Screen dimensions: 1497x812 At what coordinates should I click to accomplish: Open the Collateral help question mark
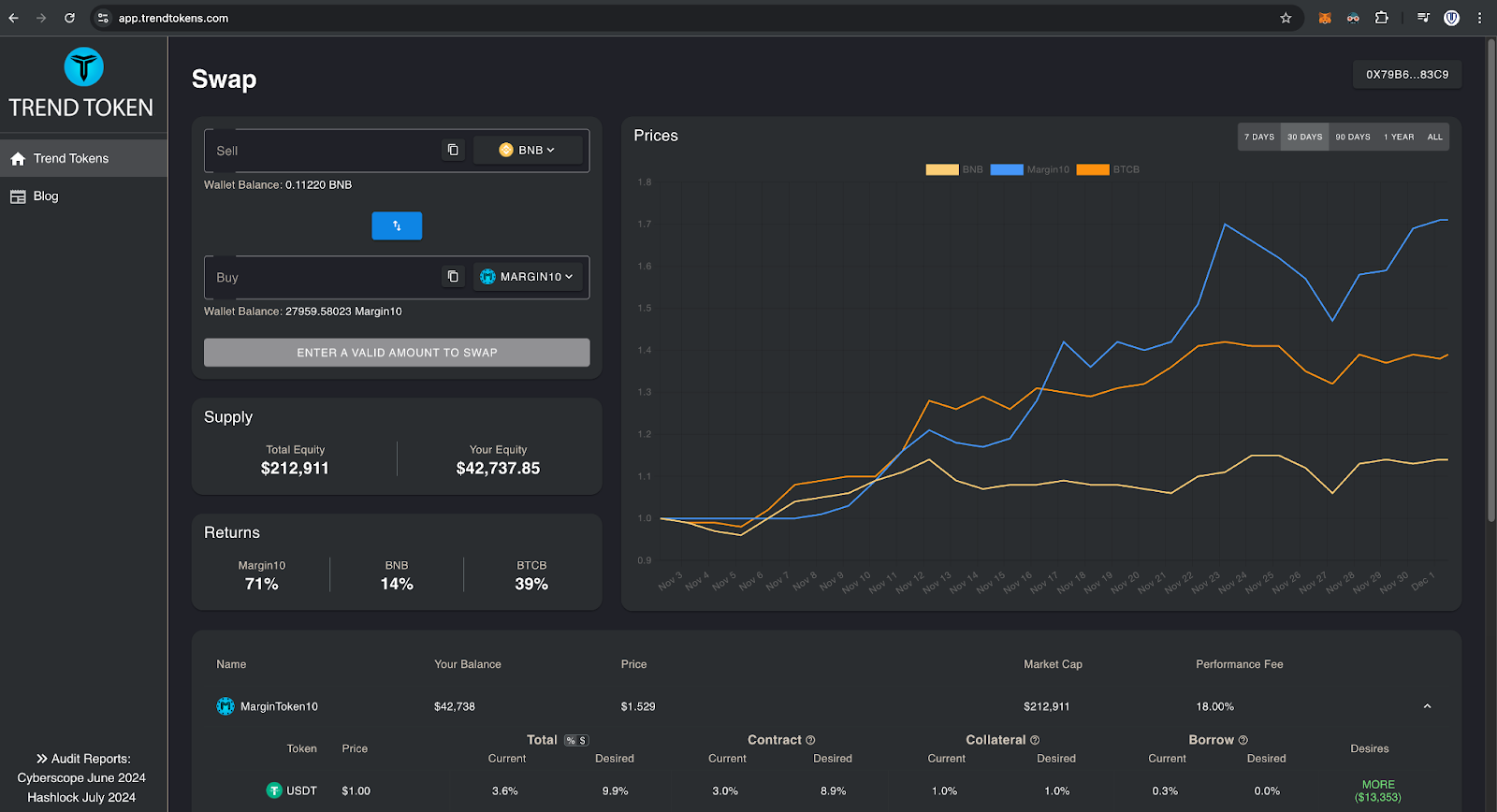1035,740
